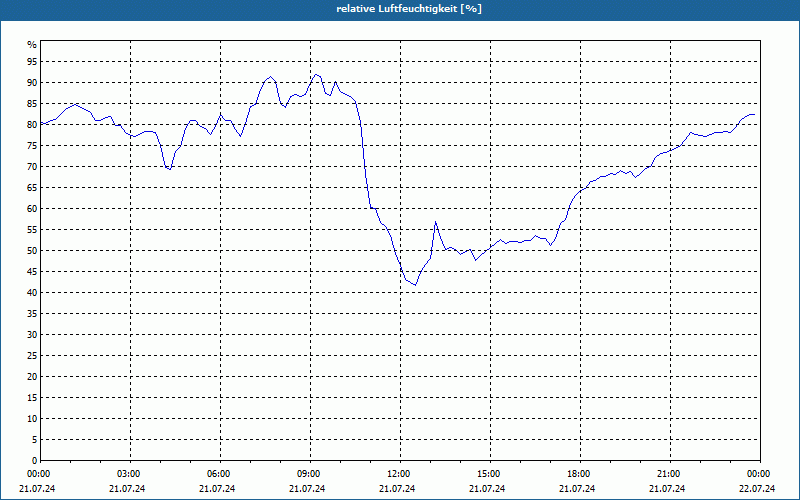800x500 pixels.
Task: Choose the 45 y-axis value
Action: [32, 271]
